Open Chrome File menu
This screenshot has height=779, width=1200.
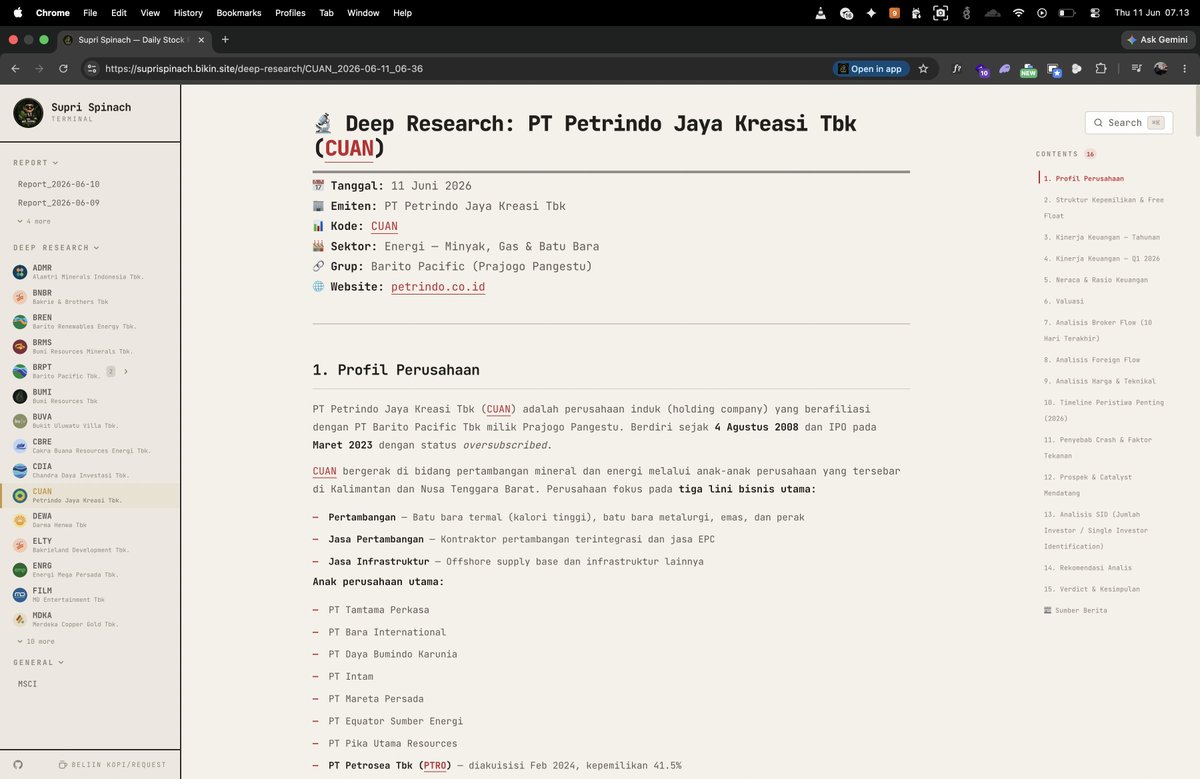click(x=90, y=13)
